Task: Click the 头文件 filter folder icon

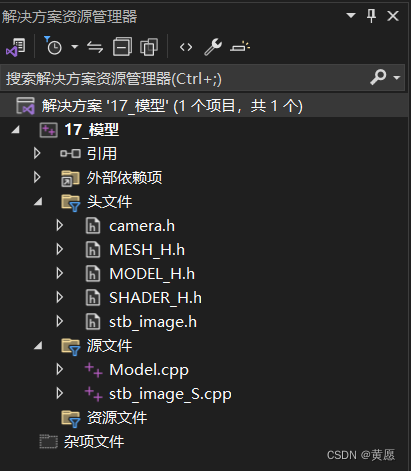Action: click(x=71, y=203)
